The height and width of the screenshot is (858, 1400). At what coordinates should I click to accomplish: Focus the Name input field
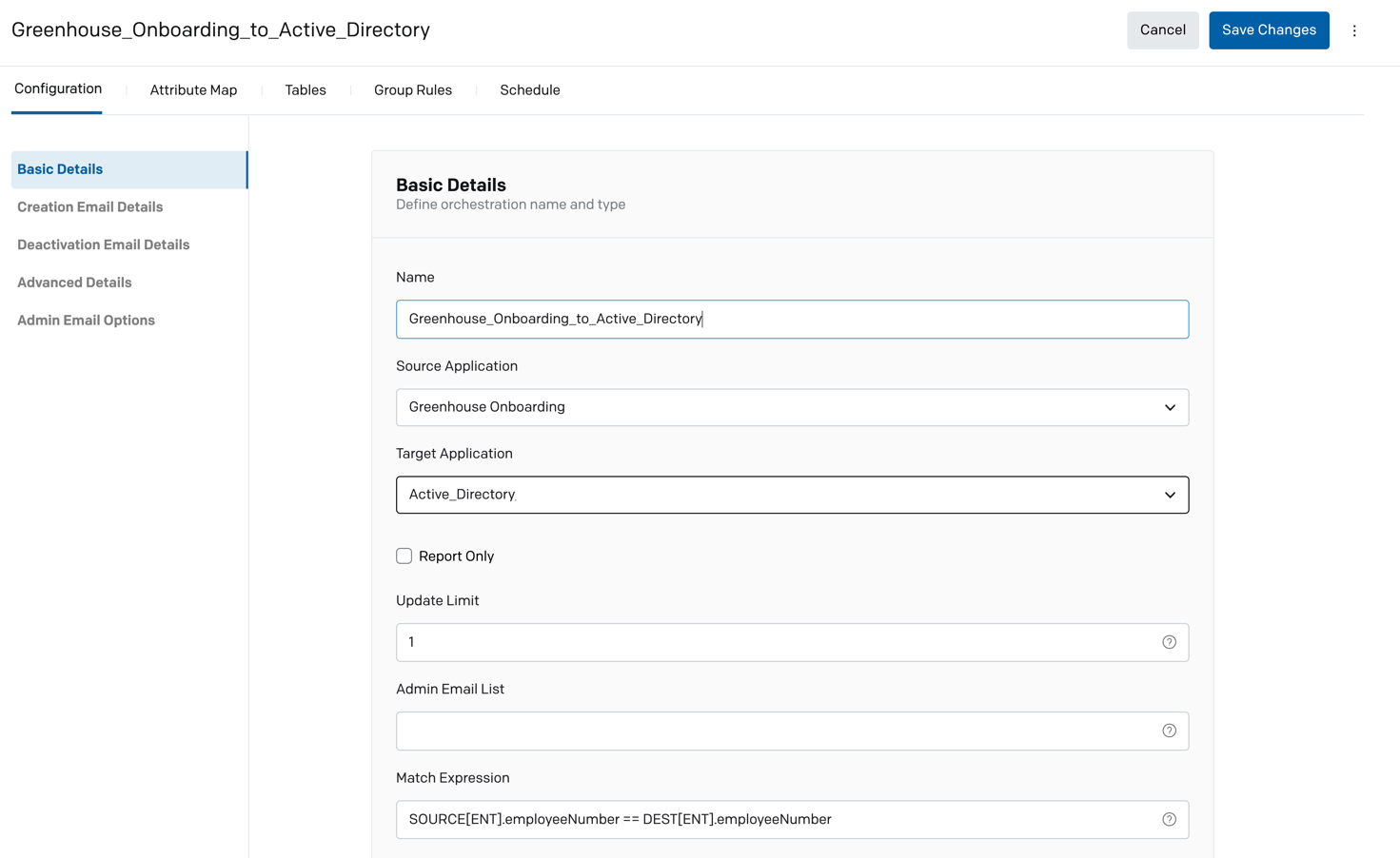[x=792, y=319]
